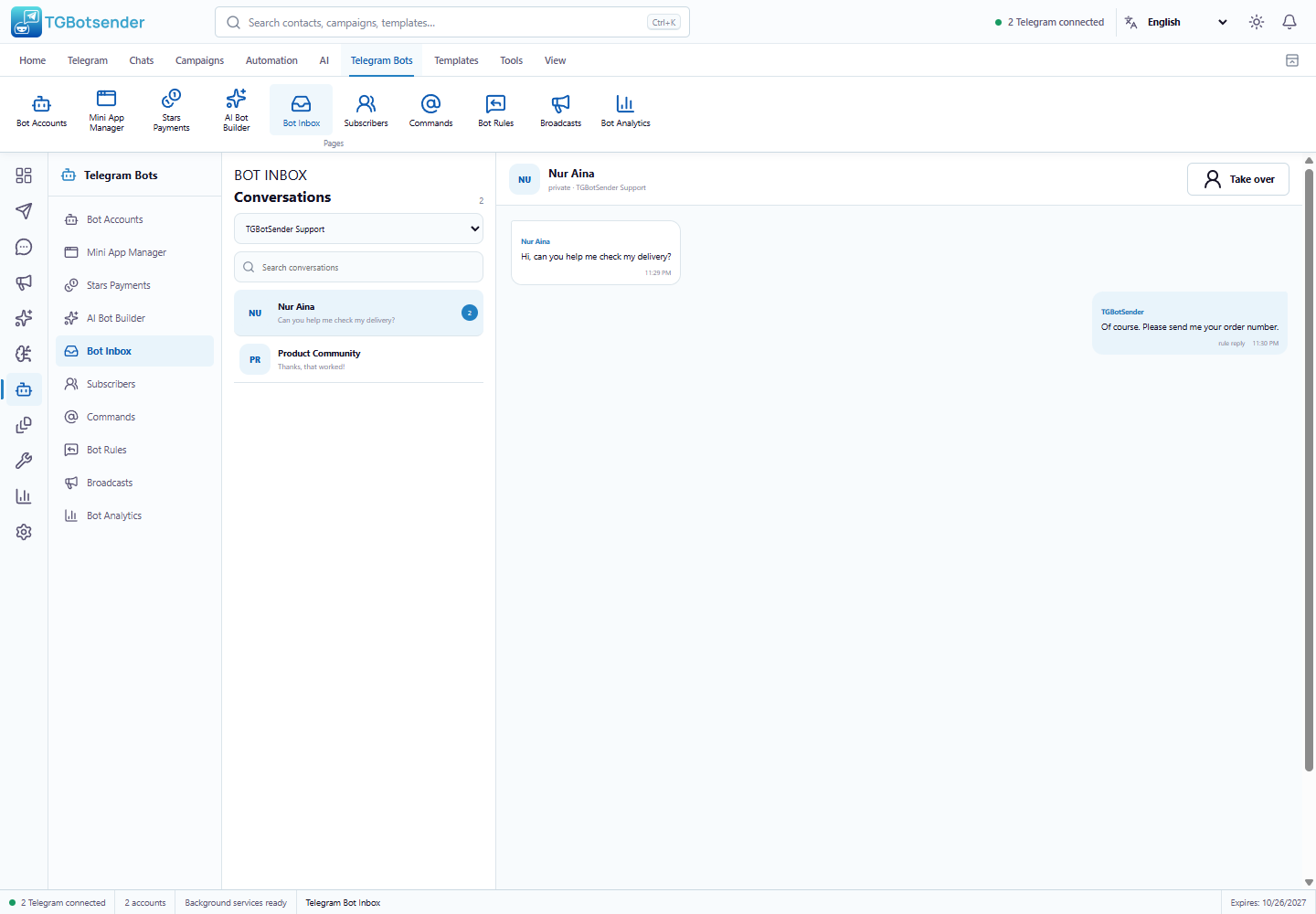Click the unread badge on Nur Aina
Screen dimensions: 1316x914
(470, 313)
